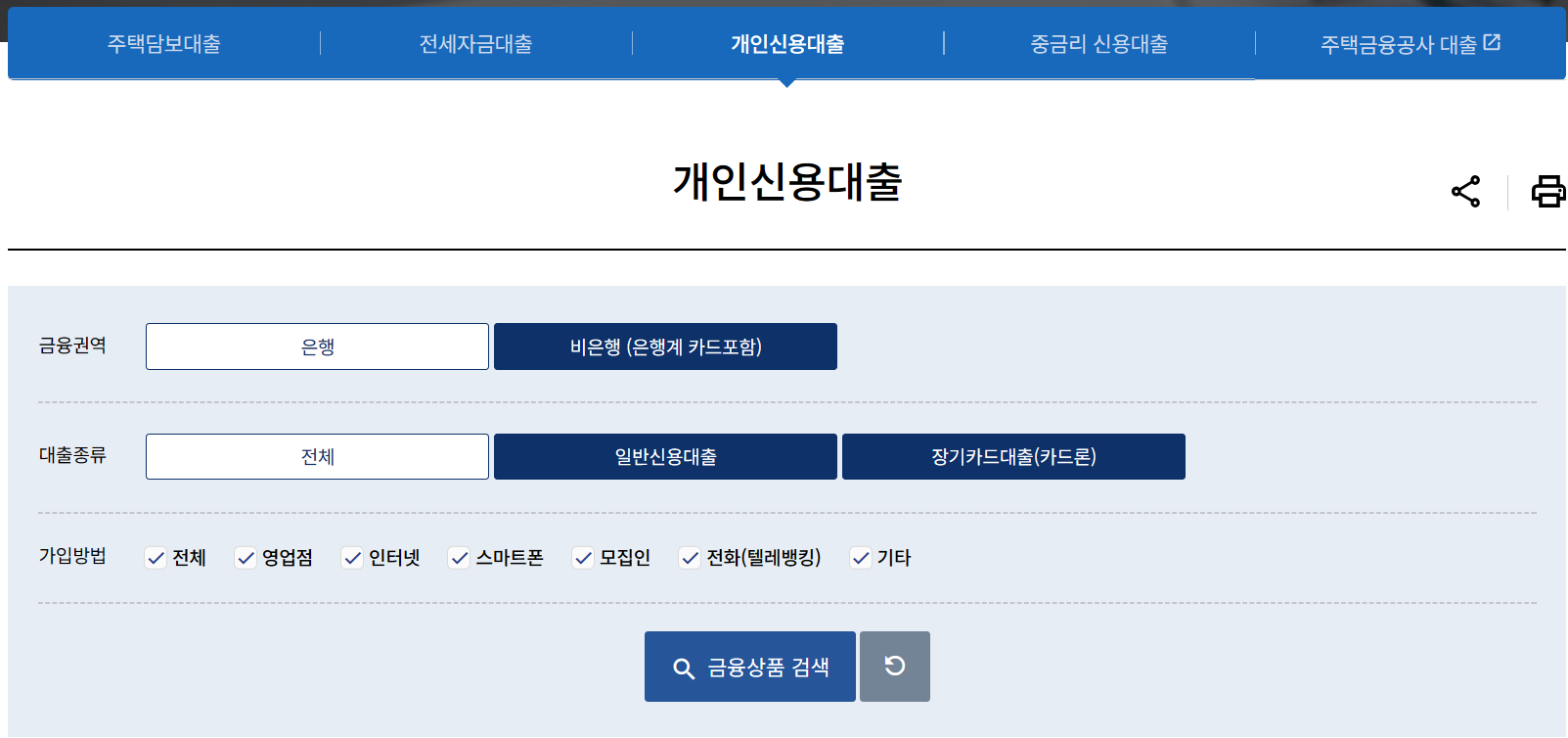This screenshot has height=738, width=1568.
Task: Toggle the 전체 checkbox under 가입방법
Action: click(156, 558)
